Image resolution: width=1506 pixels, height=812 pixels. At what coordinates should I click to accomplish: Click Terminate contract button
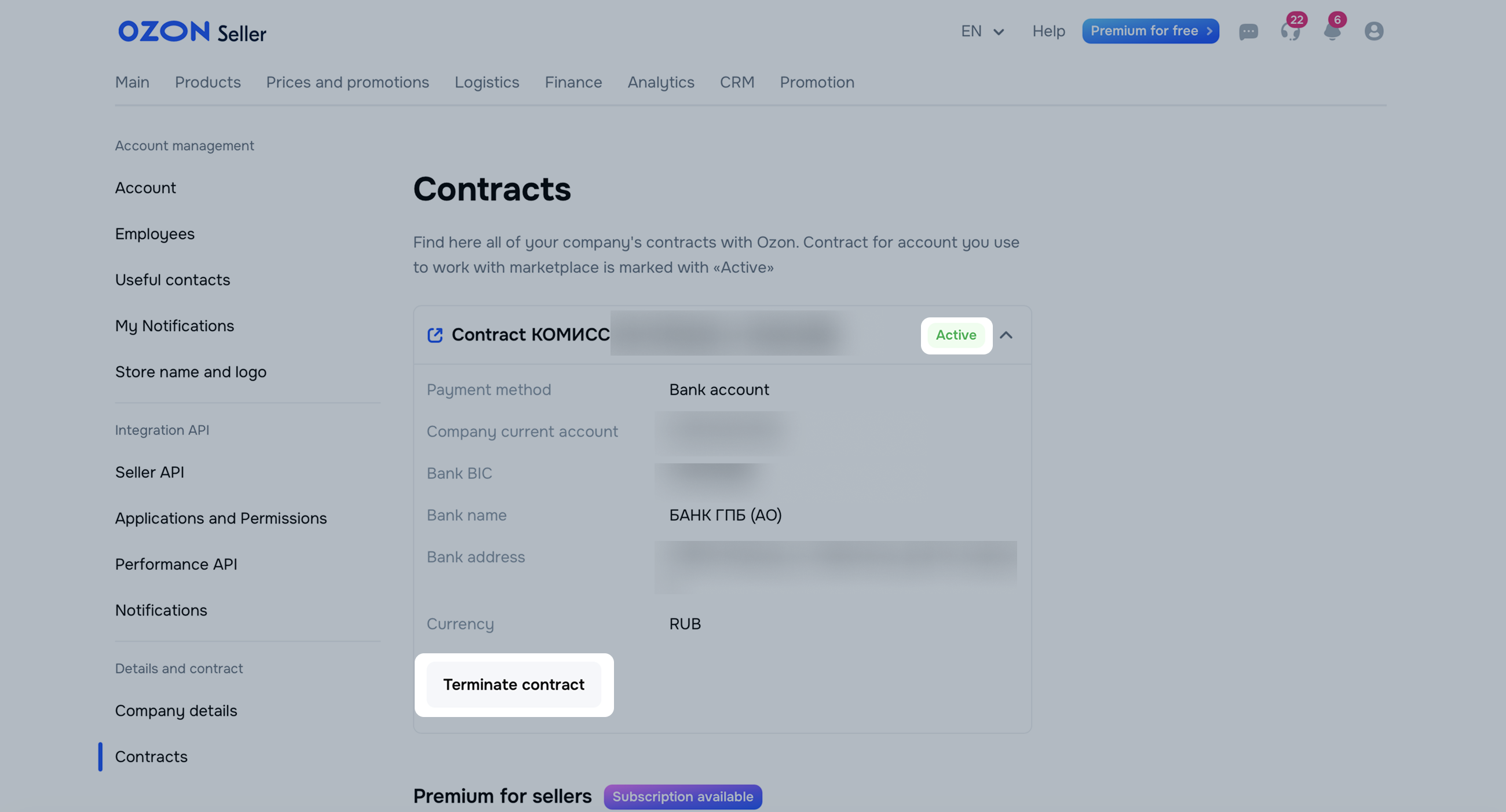pyautogui.click(x=513, y=685)
